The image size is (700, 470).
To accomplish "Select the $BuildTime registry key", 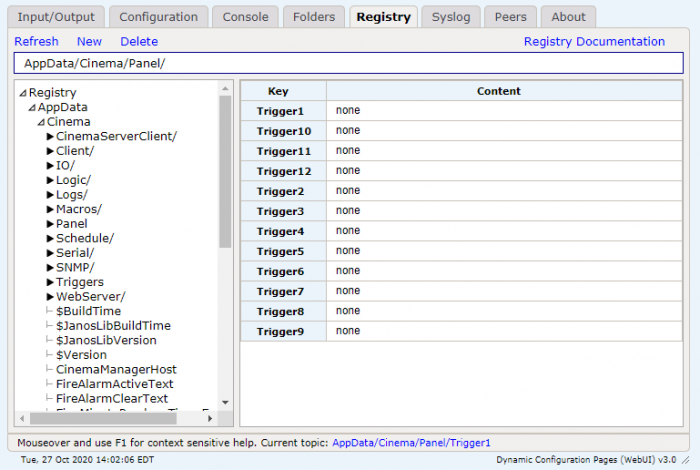I will pyautogui.click(x=88, y=311).
